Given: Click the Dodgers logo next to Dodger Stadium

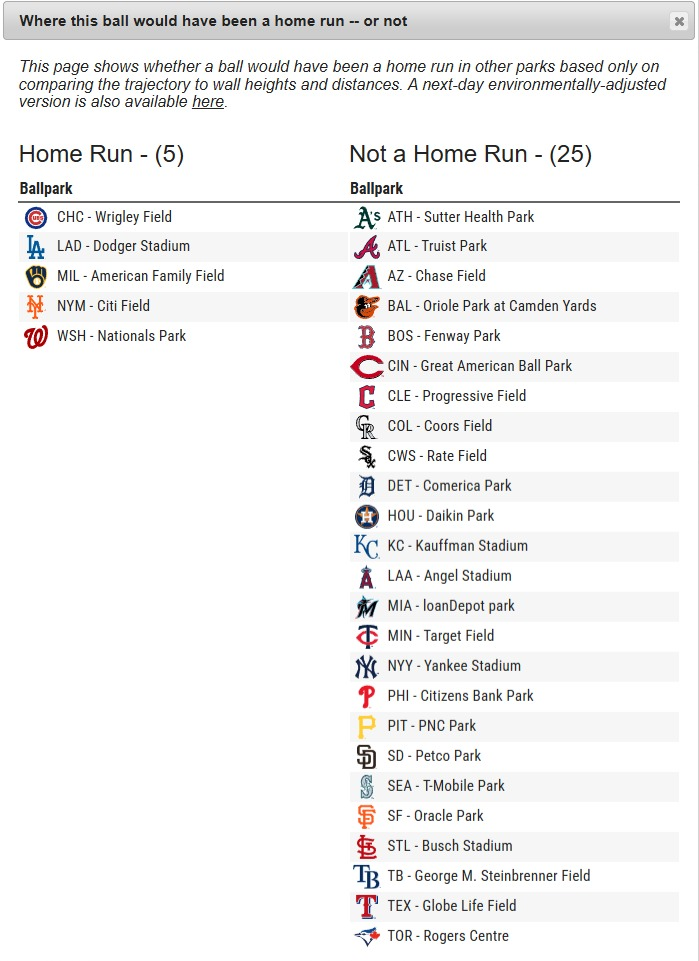Looking at the screenshot, I should pos(36,247).
